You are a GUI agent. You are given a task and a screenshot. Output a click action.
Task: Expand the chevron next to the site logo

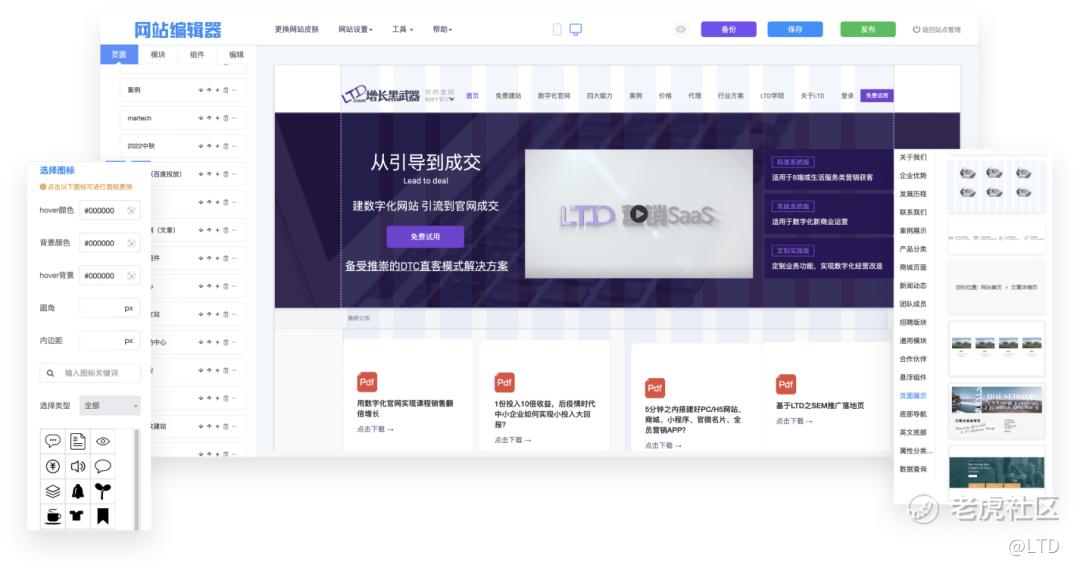tap(452, 99)
